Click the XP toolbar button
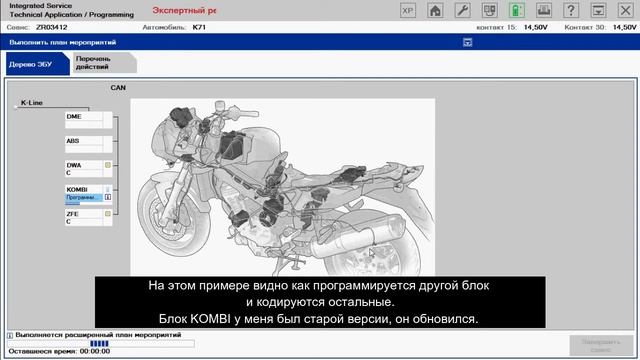The width and height of the screenshot is (640, 360). [408, 11]
